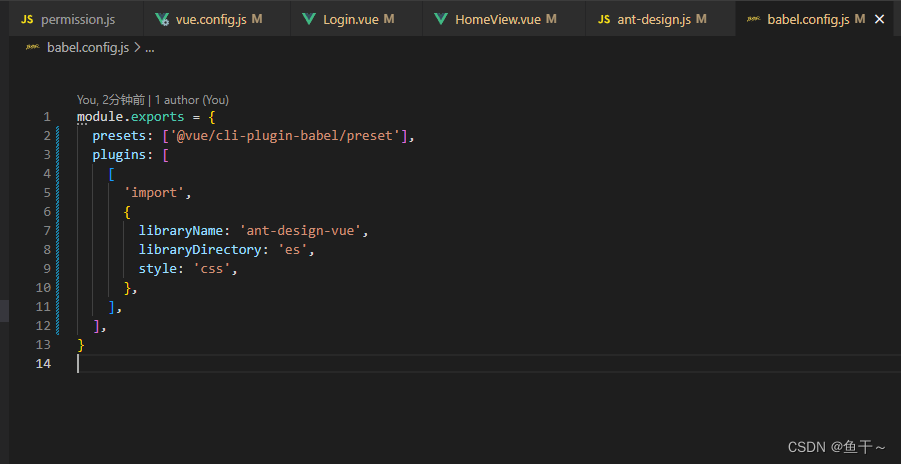Click the 'style' key on line 9
Screen dimensions: 901x464
click(x=157, y=269)
